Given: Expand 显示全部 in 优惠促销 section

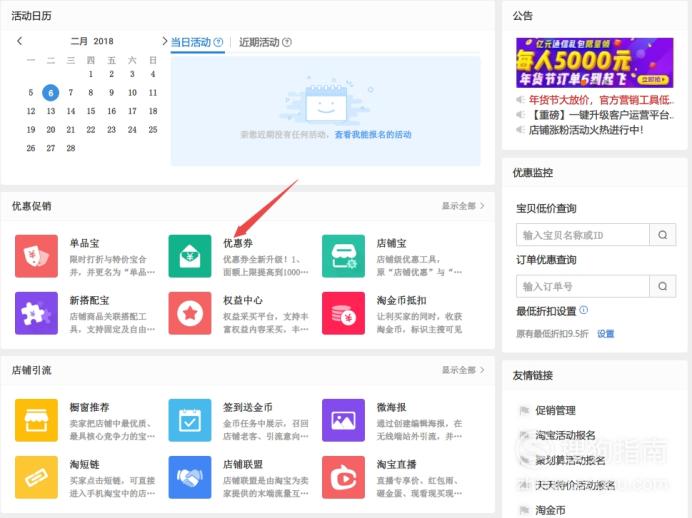Looking at the screenshot, I should (463, 206).
